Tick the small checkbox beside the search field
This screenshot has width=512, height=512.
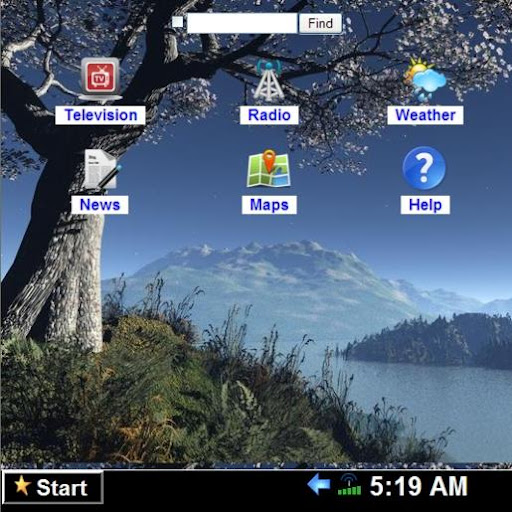177,22
